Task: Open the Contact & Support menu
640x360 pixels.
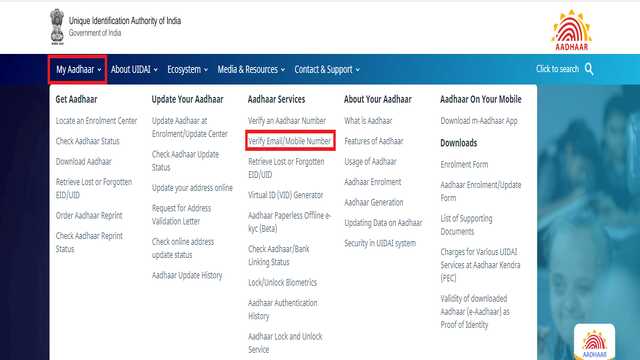Action: pyautogui.click(x=327, y=69)
